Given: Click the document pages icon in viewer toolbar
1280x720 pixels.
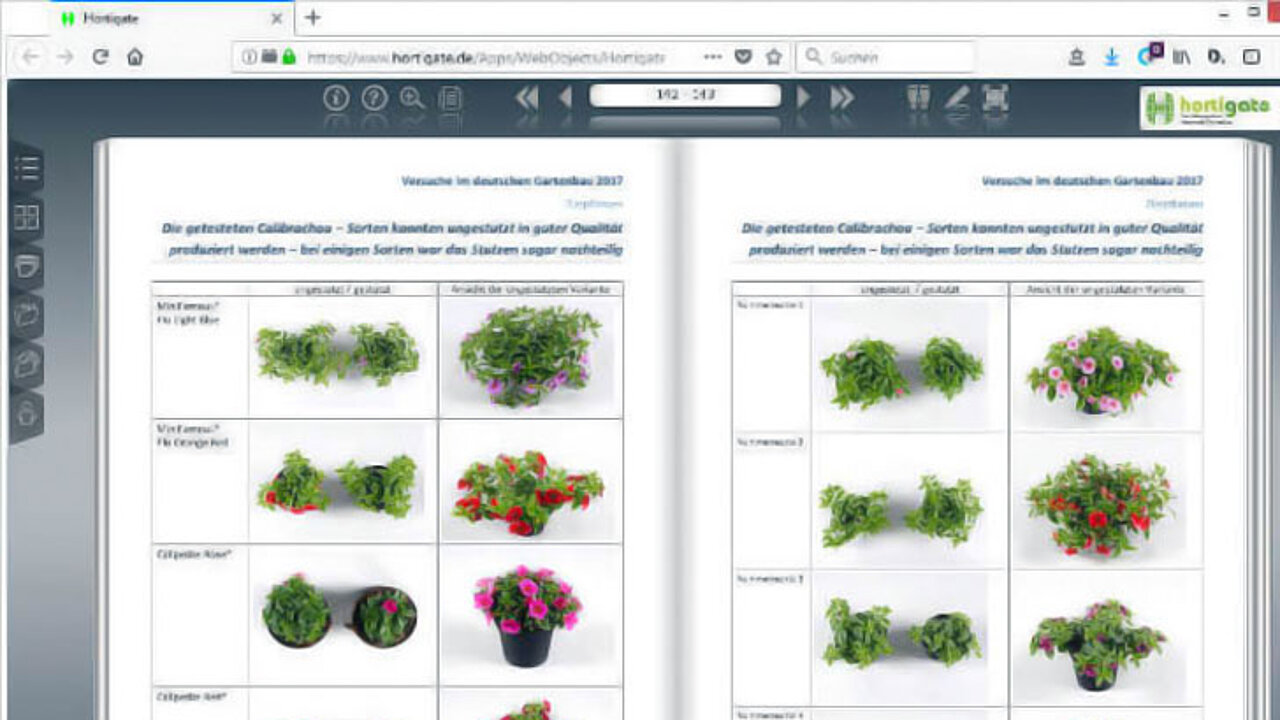Looking at the screenshot, I should 451,98.
